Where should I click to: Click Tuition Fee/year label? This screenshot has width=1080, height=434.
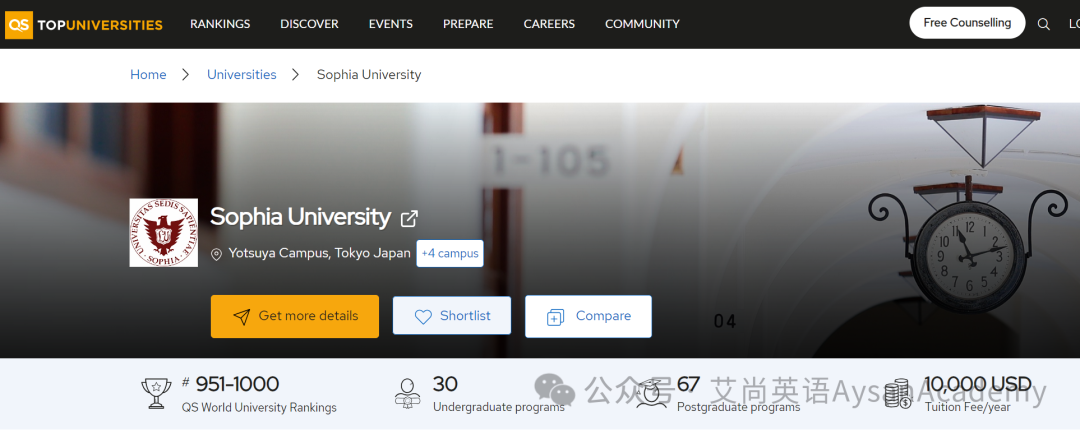pyautogui.click(x=968, y=407)
